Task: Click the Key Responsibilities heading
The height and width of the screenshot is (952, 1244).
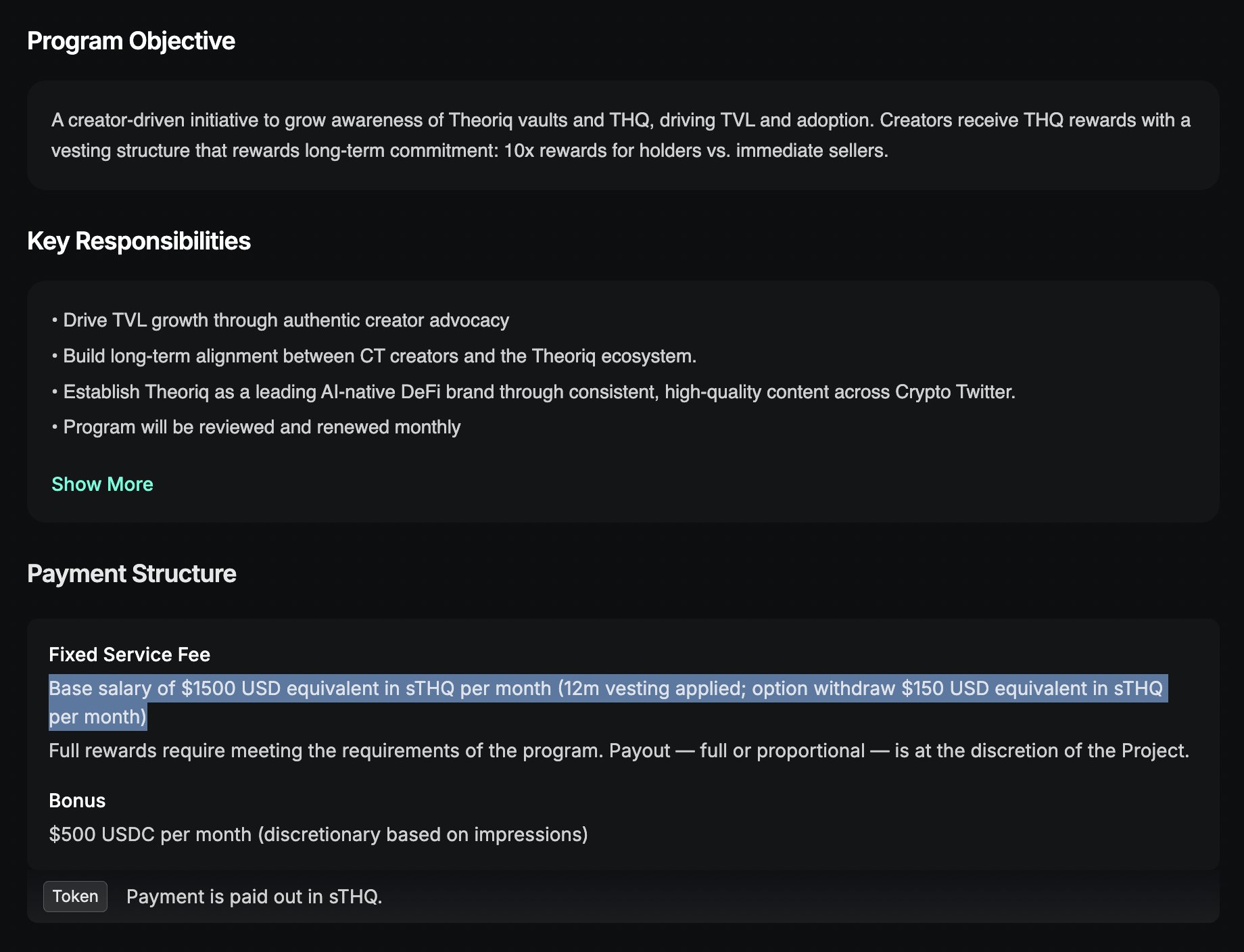Action: coord(139,241)
